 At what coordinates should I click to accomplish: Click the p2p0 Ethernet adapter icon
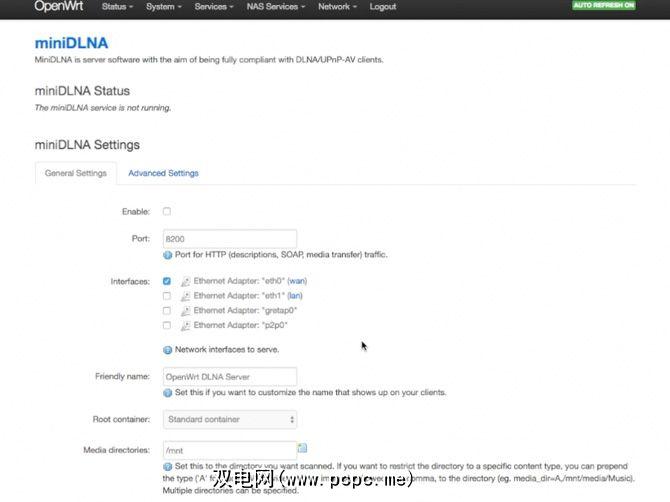tap(185, 326)
